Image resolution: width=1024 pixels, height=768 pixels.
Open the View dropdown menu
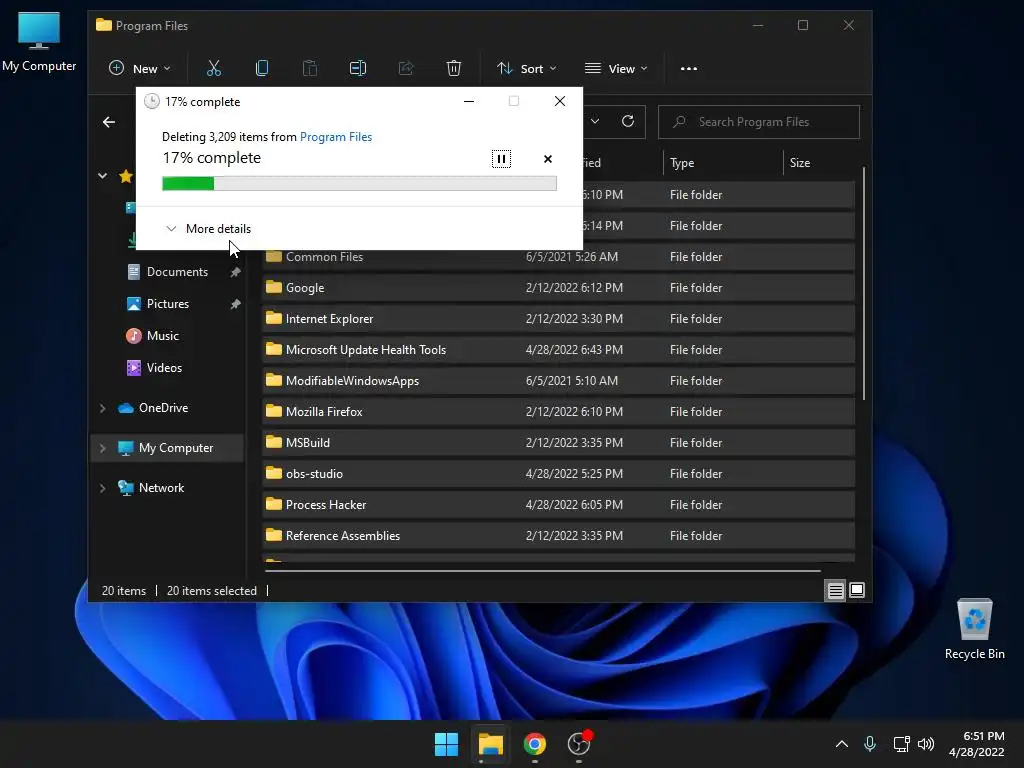pos(616,69)
